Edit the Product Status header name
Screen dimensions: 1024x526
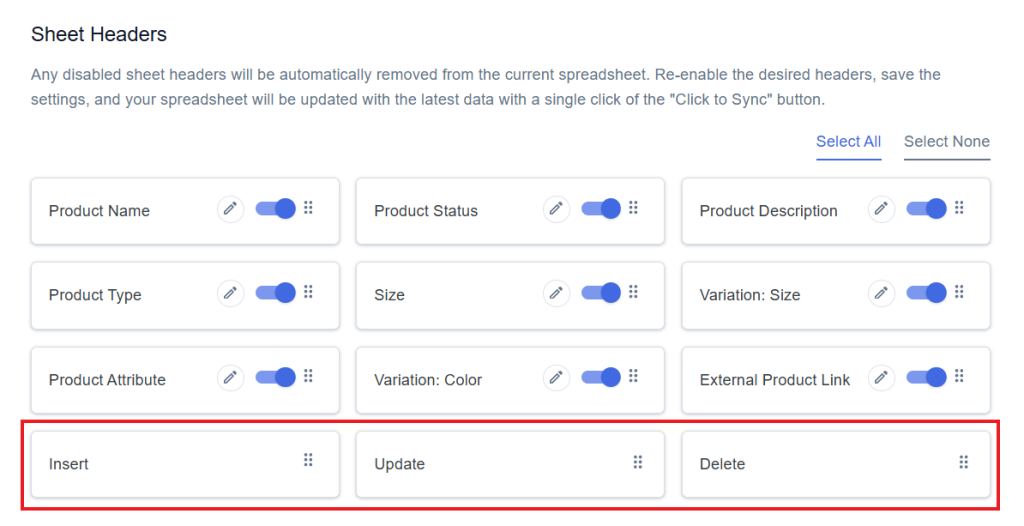coord(556,209)
